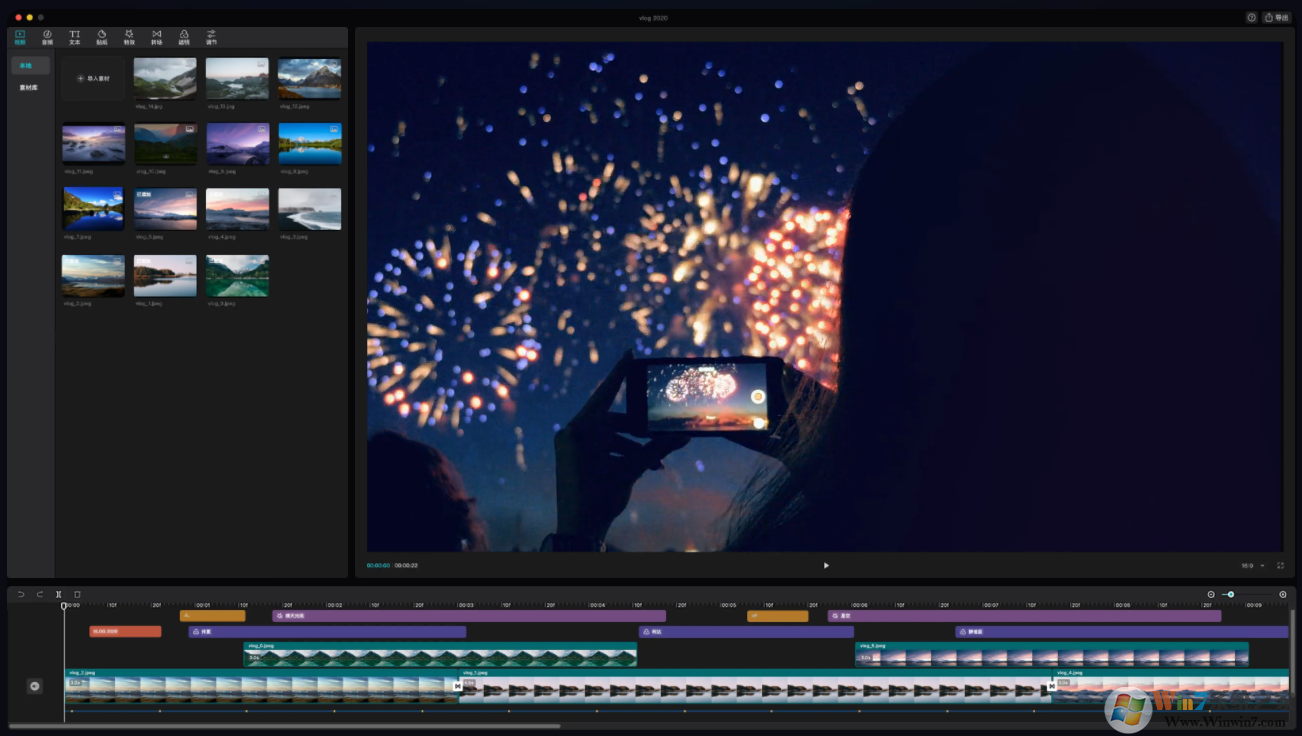1302x736 pixels.
Task: Select 素材库 (material library) in the sidebar
Action: tap(30, 88)
